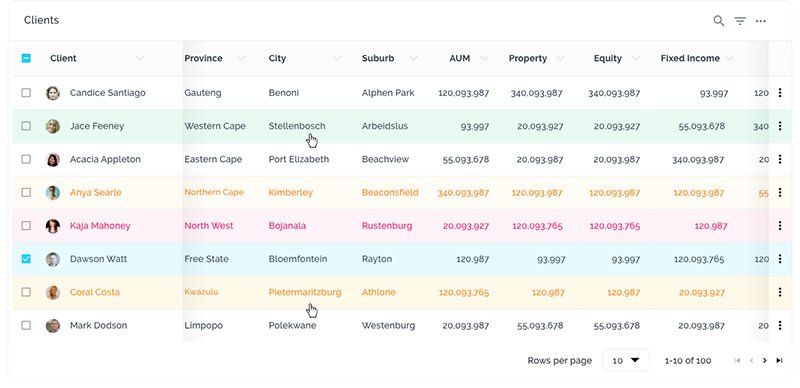Expand the Fixed Income column chevron

pyautogui.click(x=730, y=59)
